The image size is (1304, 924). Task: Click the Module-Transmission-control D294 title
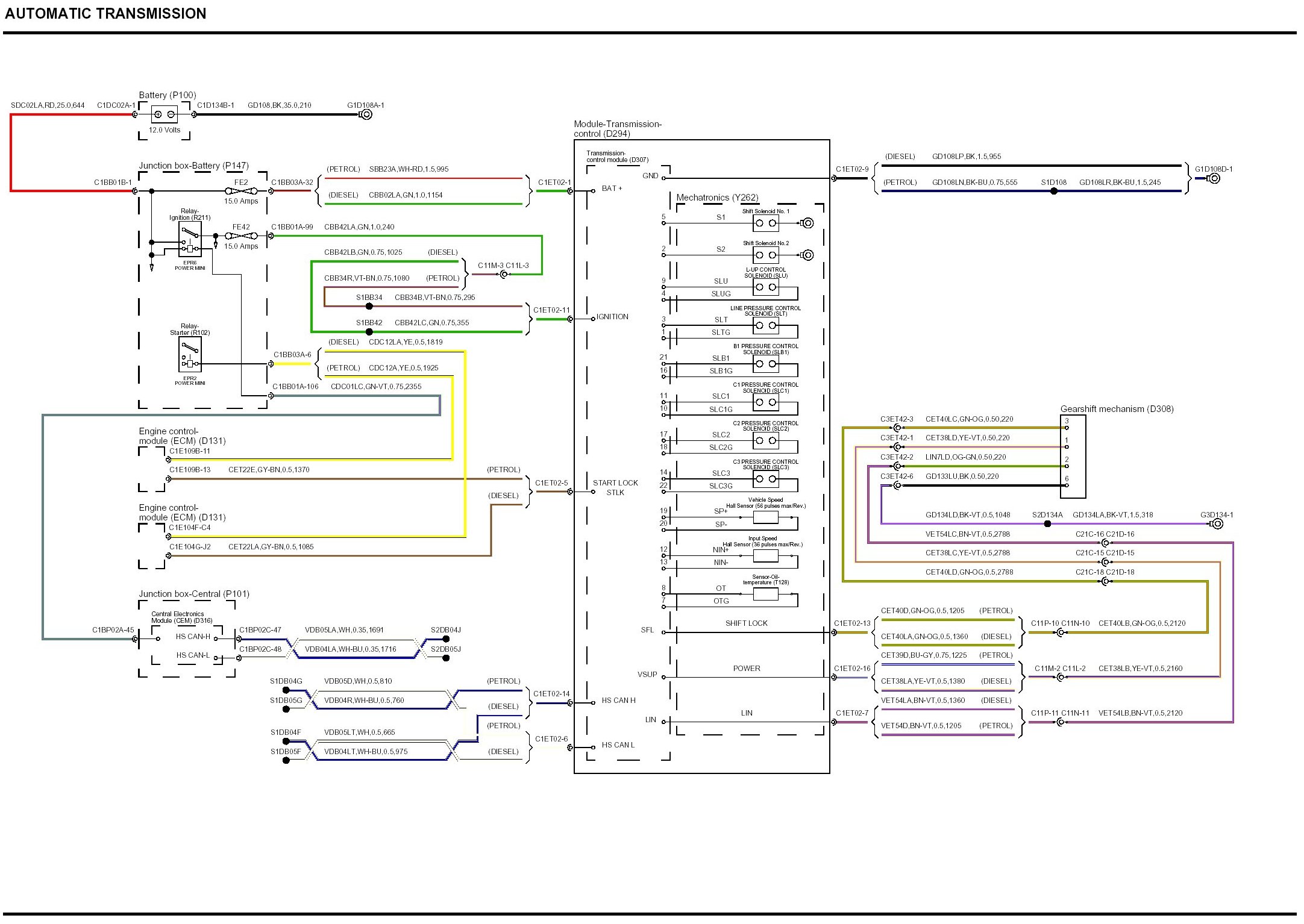(617, 129)
